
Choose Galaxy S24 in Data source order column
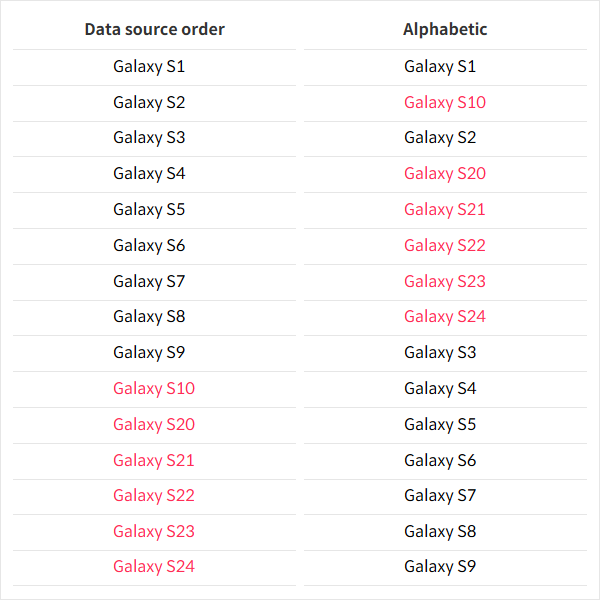click(154, 567)
